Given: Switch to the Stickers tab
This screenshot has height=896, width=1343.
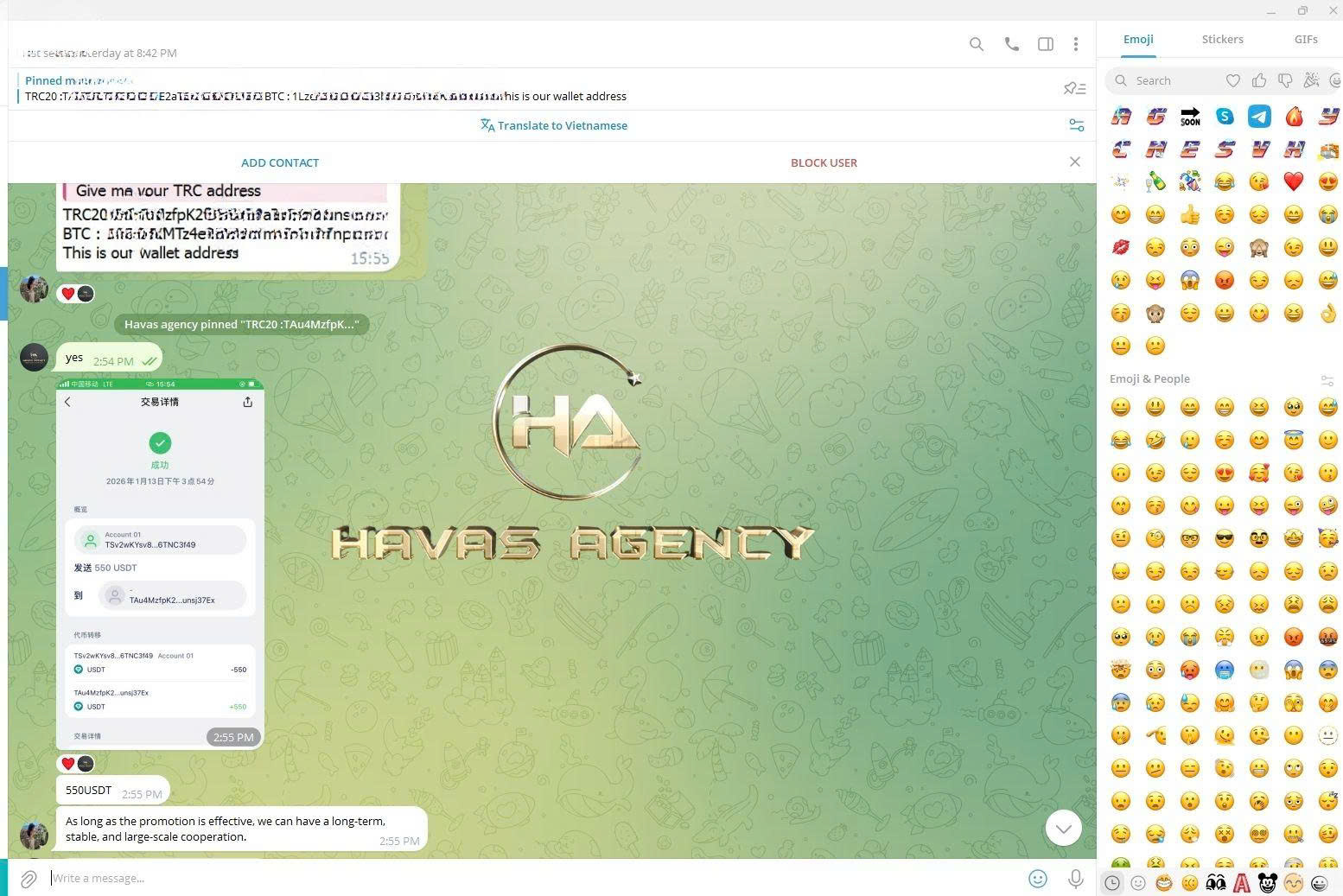Looking at the screenshot, I should click(1222, 39).
